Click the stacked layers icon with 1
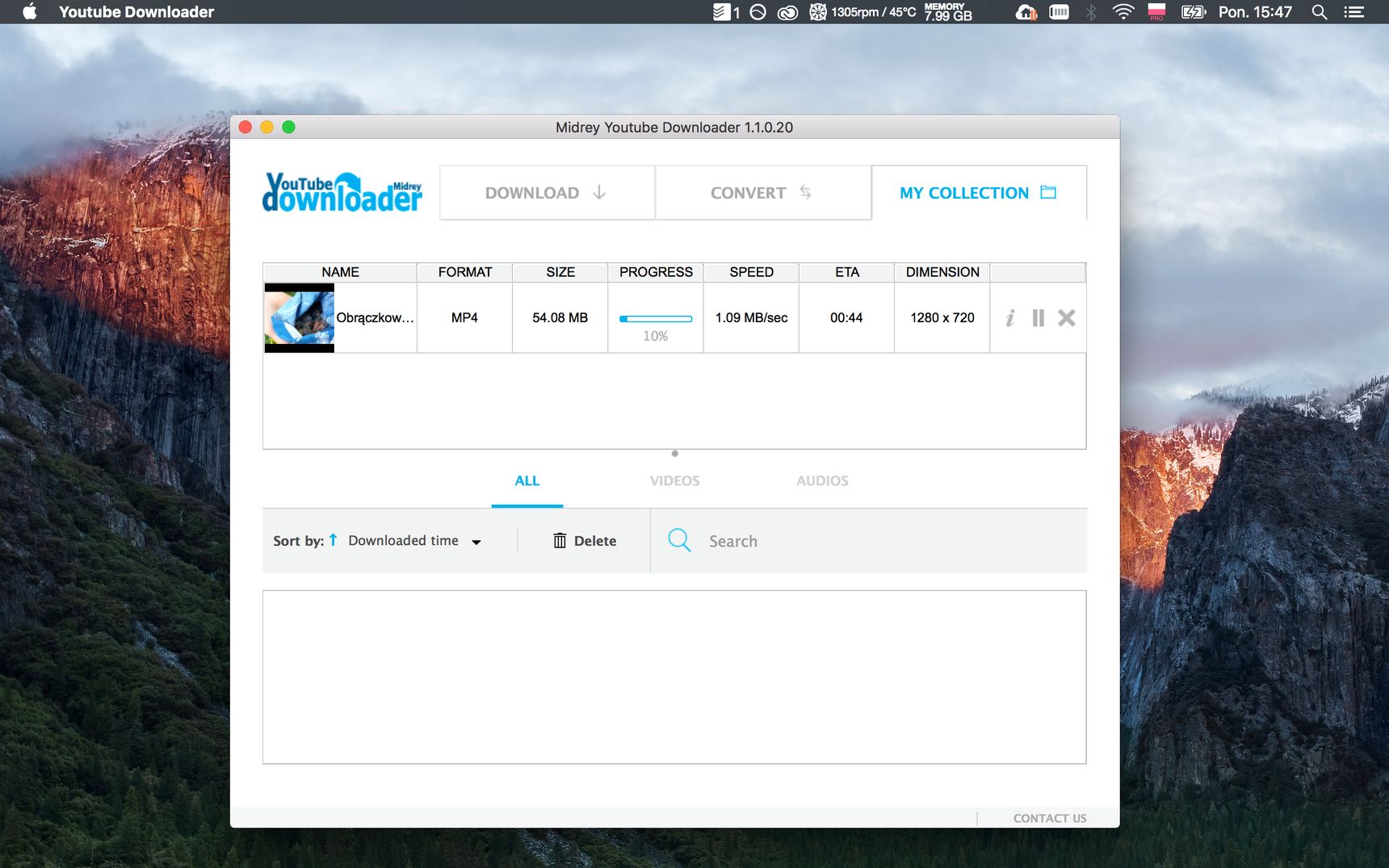Screen dimensions: 1389x868 click(x=726, y=11)
